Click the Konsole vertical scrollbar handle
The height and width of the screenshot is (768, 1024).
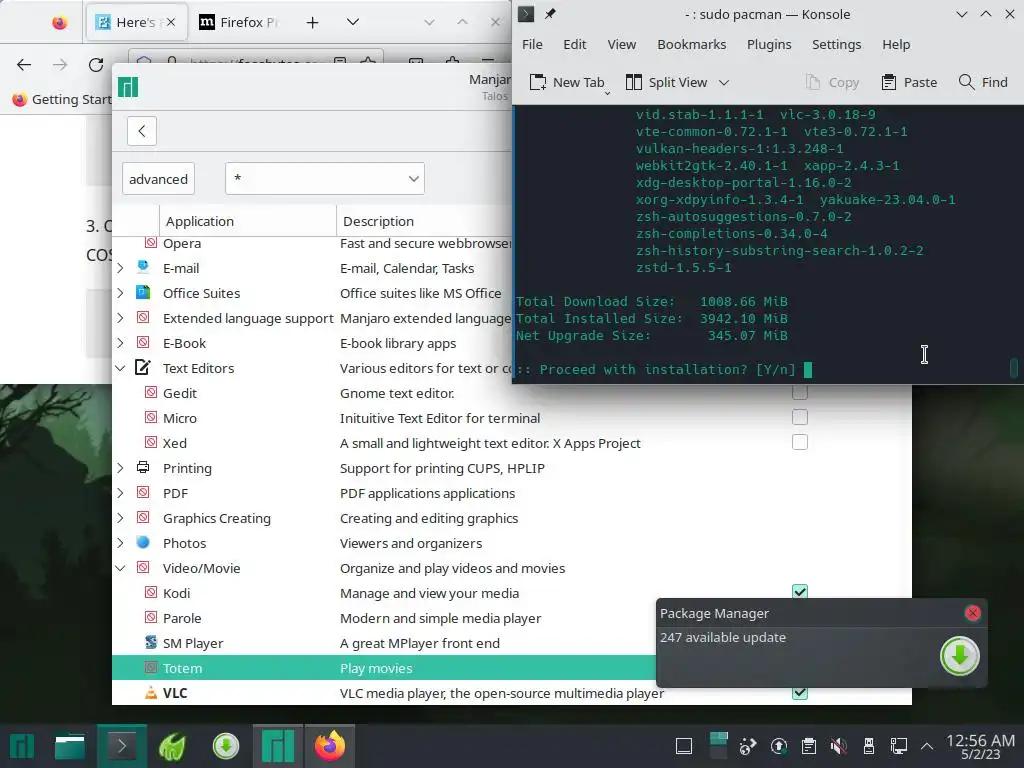(x=1014, y=368)
